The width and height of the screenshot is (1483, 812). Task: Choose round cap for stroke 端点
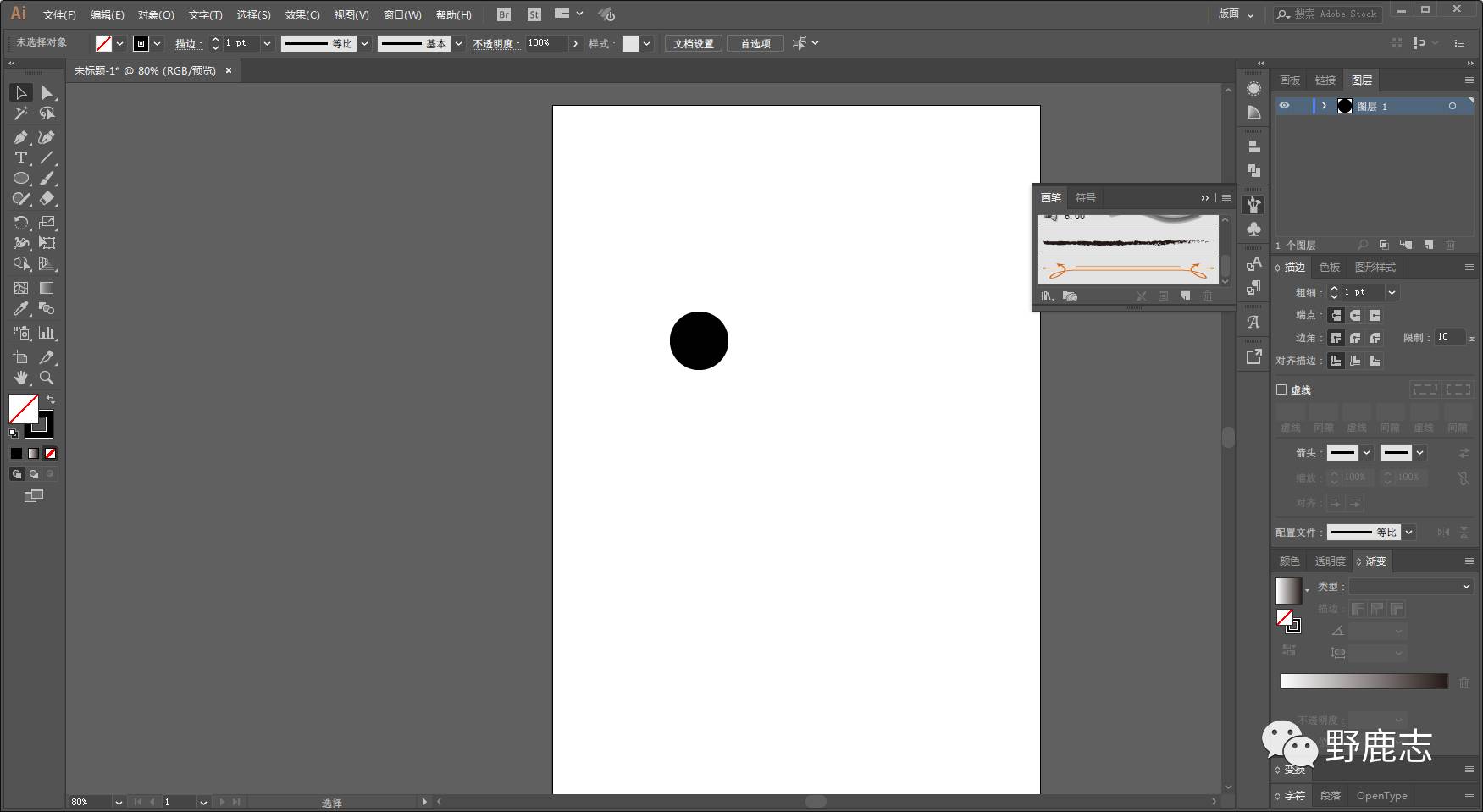point(1355,315)
